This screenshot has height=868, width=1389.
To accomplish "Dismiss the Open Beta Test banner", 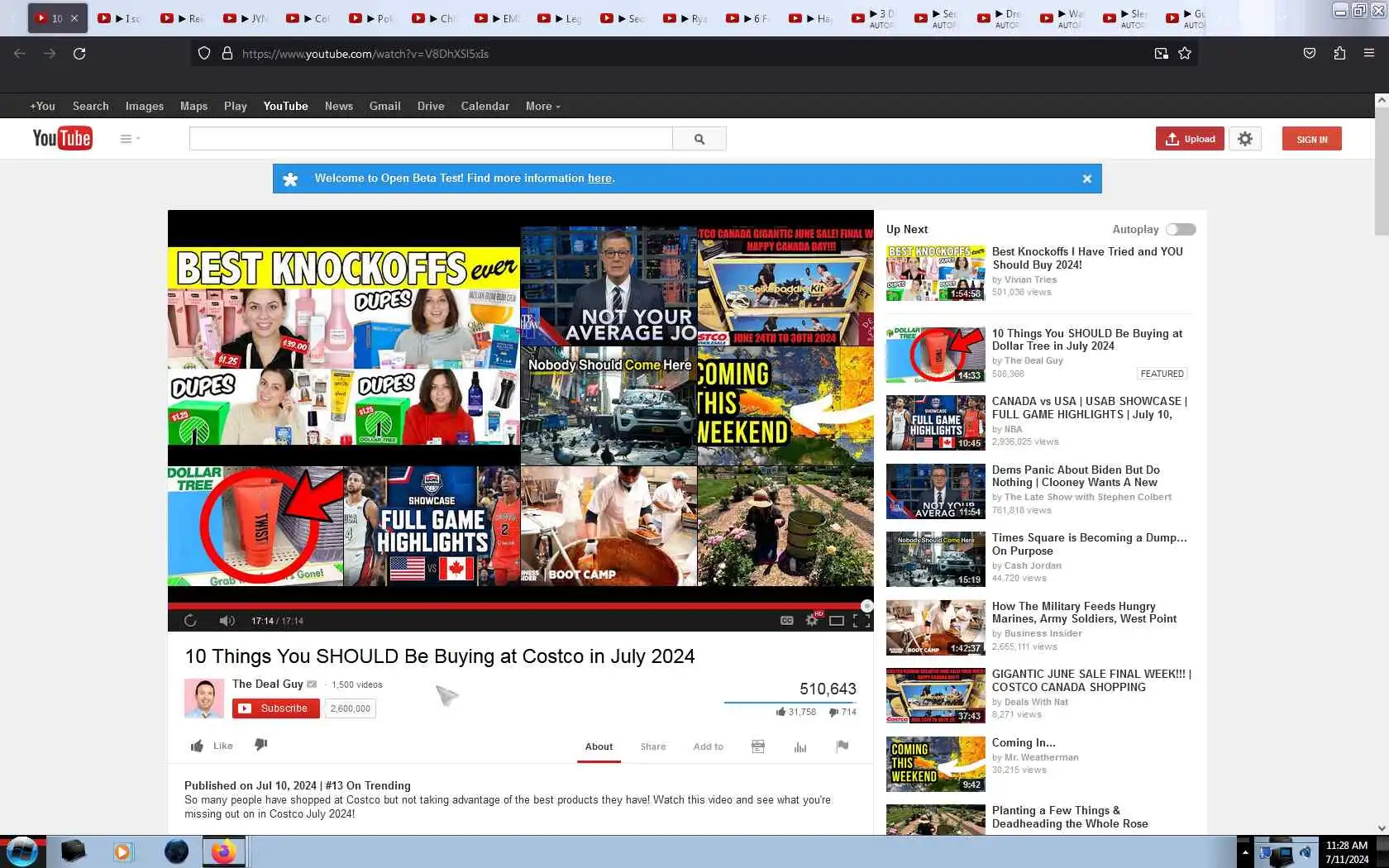I will tap(1087, 179).
